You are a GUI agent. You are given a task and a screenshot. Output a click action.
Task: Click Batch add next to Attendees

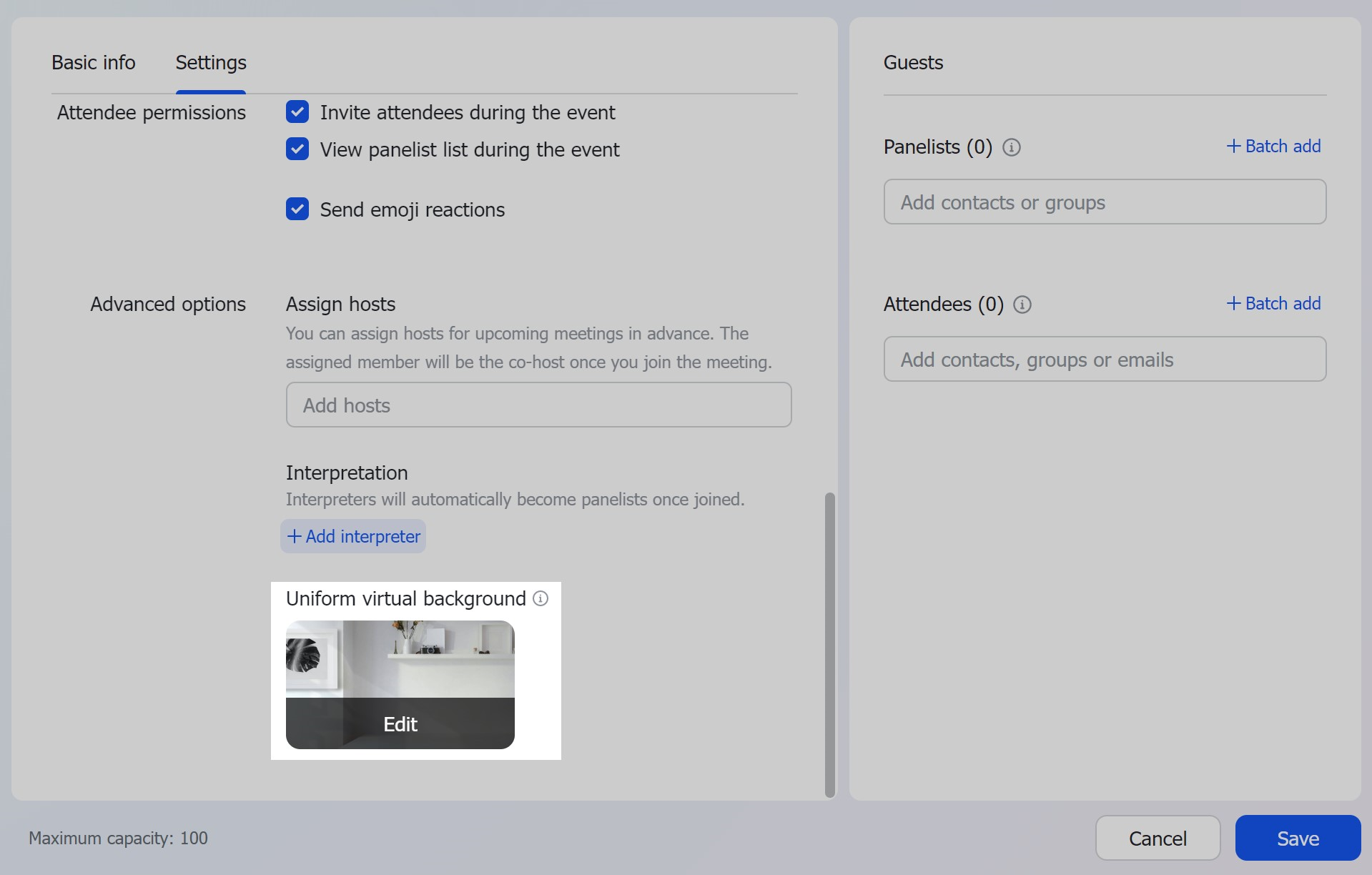click(1282, 303)
